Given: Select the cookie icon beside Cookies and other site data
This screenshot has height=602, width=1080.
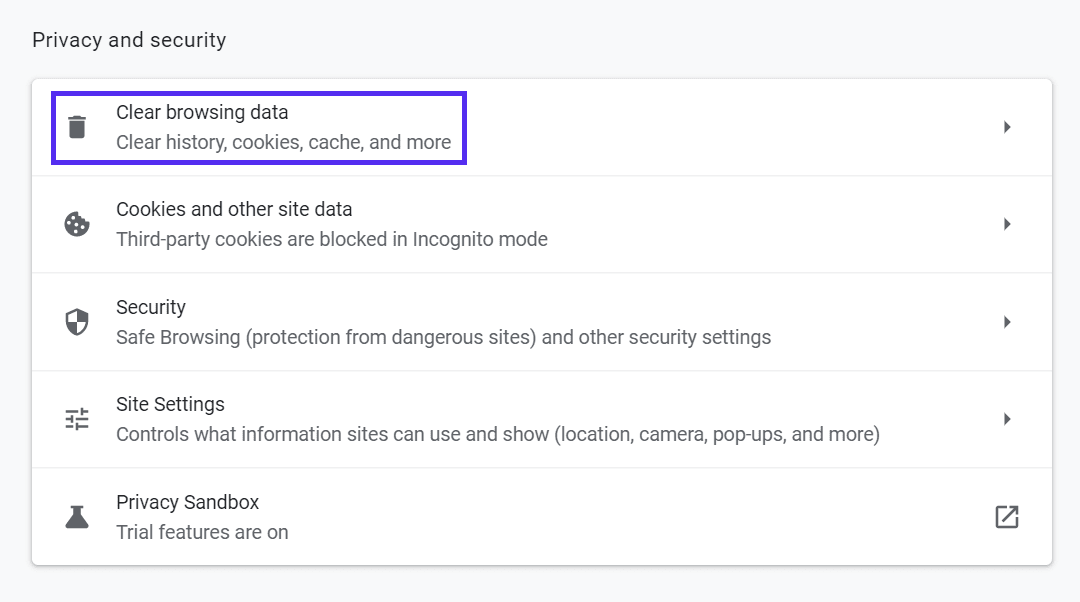Looking at the screenshot, I should (x=77, y=223).
